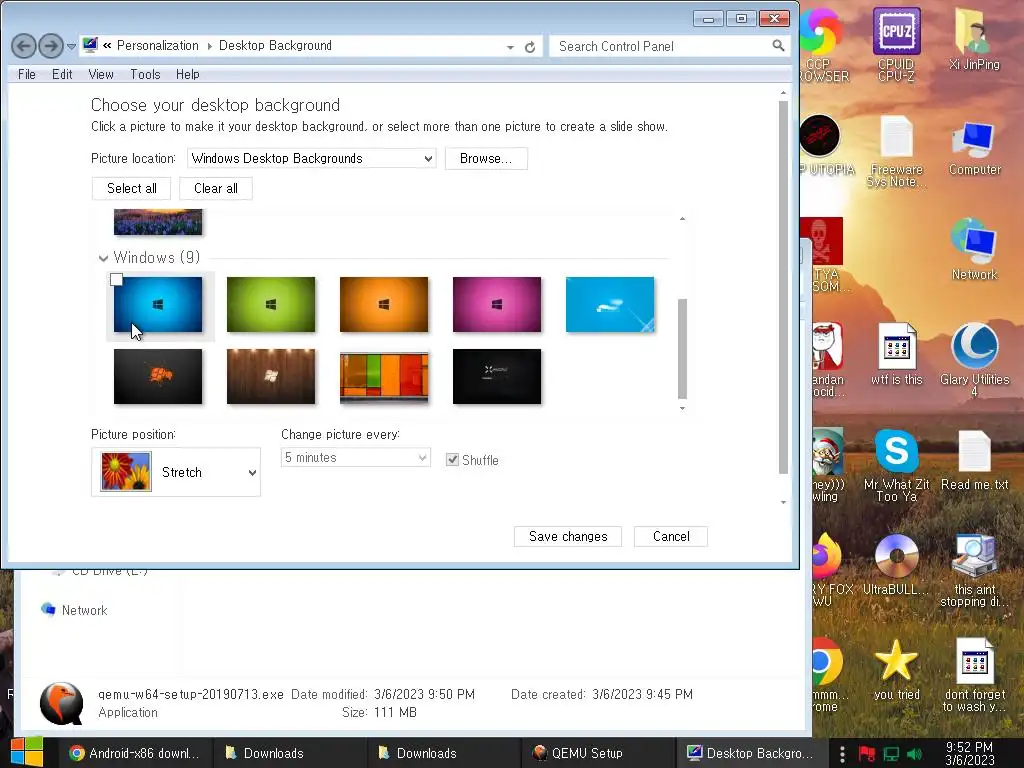Open Network desktop icon

[974, 249]
